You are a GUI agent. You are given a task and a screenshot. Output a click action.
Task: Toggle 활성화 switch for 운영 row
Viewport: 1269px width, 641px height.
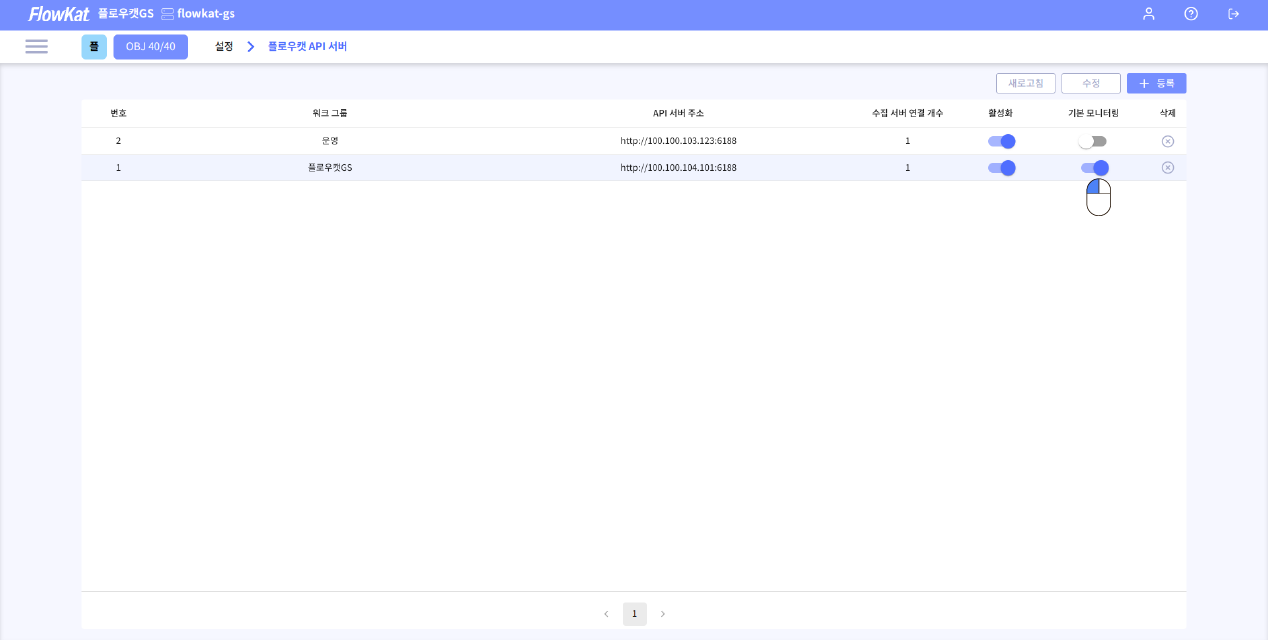1001,141
